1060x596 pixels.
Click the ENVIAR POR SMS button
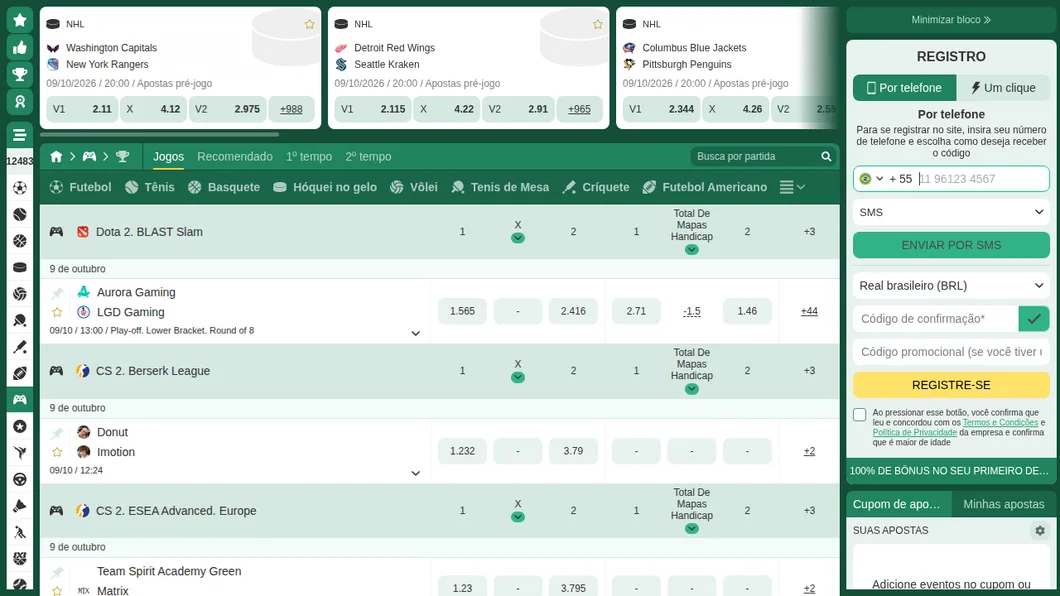pos(951,245)
